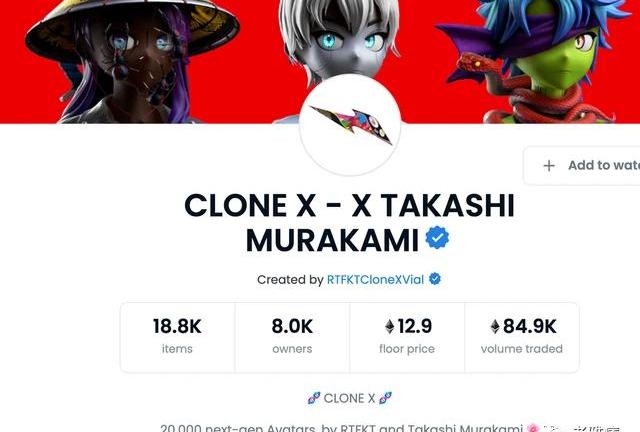The width and height of the screenshot is (640, 432).
Task: Click the verified badge next to RTFKTCloneXVial
Action: tap(435, 279)
